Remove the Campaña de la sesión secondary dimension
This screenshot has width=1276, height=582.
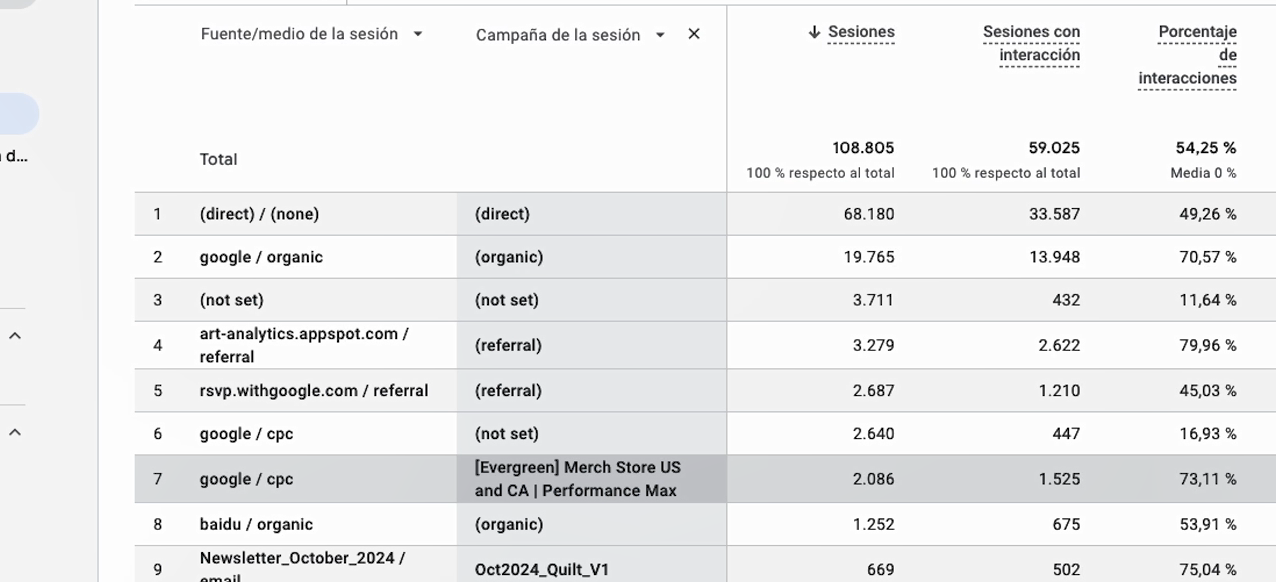[694, 34]
